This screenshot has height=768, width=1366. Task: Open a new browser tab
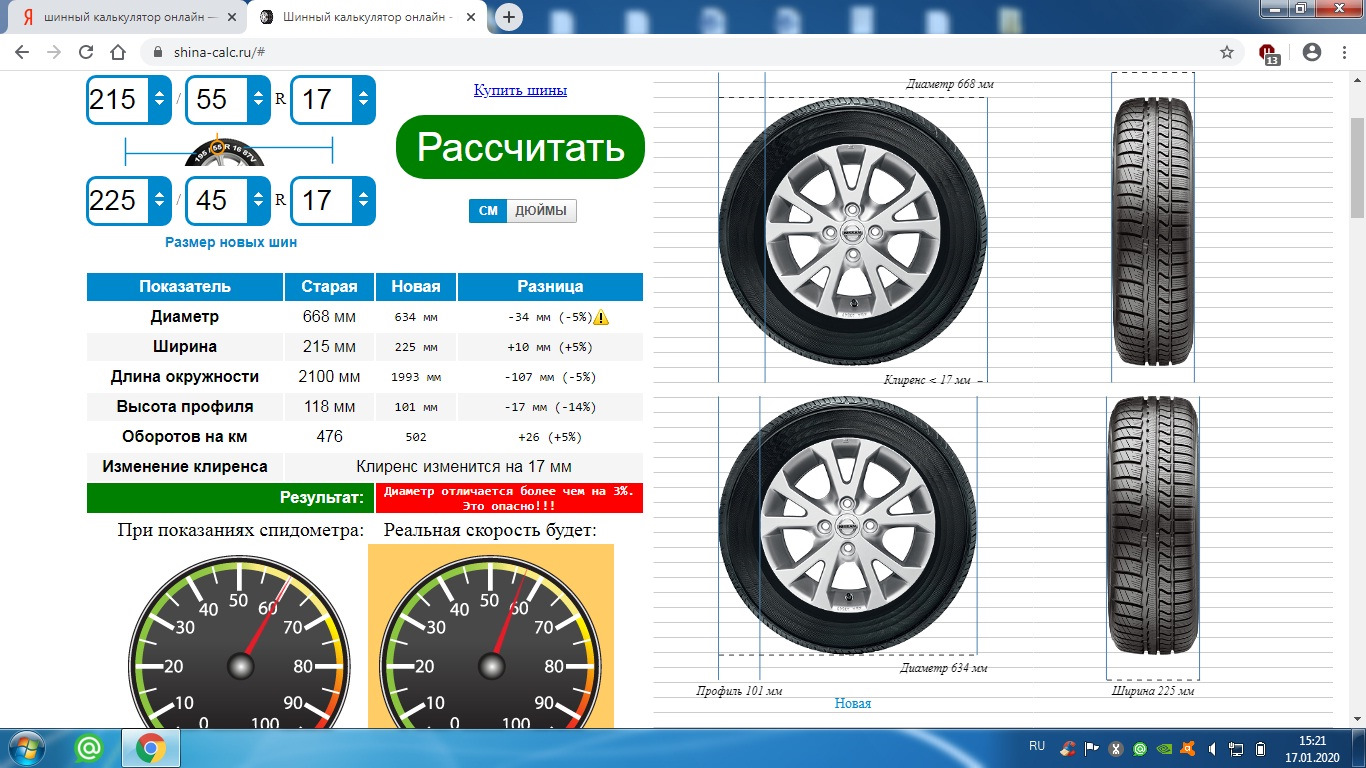pyautogui.click(x=510, y=16)
